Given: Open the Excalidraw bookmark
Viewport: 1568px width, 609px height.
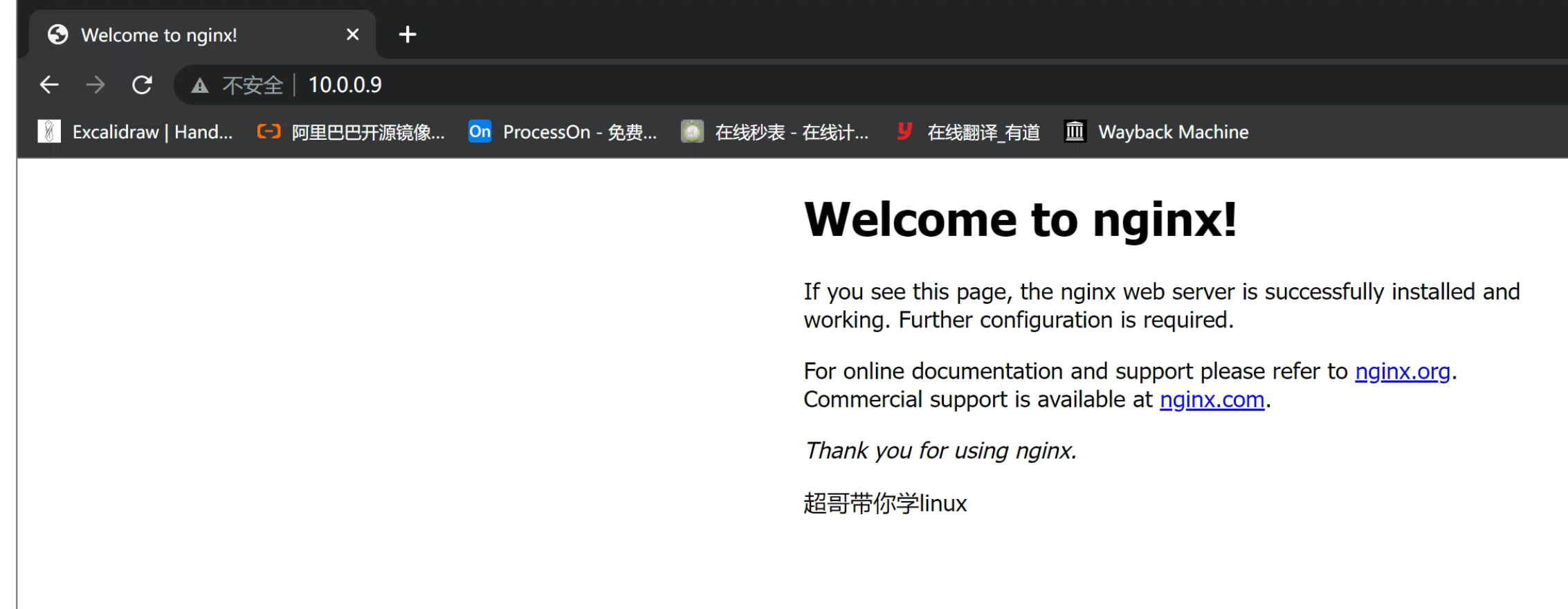Looking at the screenshot, I should pyautogui.click(x=136, y=131).
